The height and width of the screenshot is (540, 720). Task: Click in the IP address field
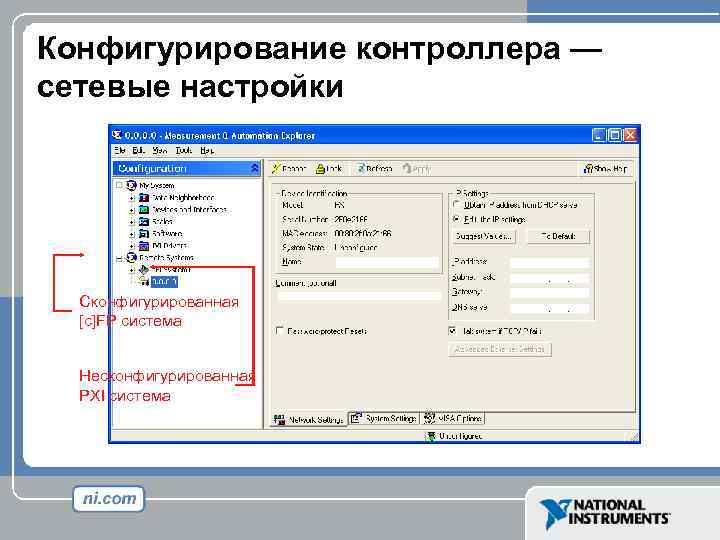[x=550, y=262]
